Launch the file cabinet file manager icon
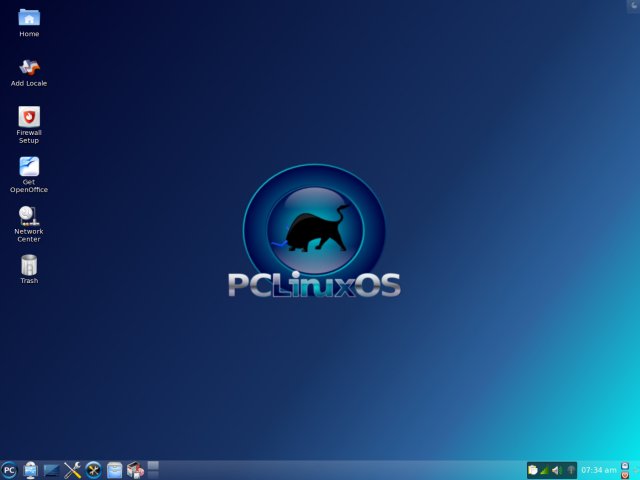The height and width of the screenshot is (480, 640). pos(115,470)
